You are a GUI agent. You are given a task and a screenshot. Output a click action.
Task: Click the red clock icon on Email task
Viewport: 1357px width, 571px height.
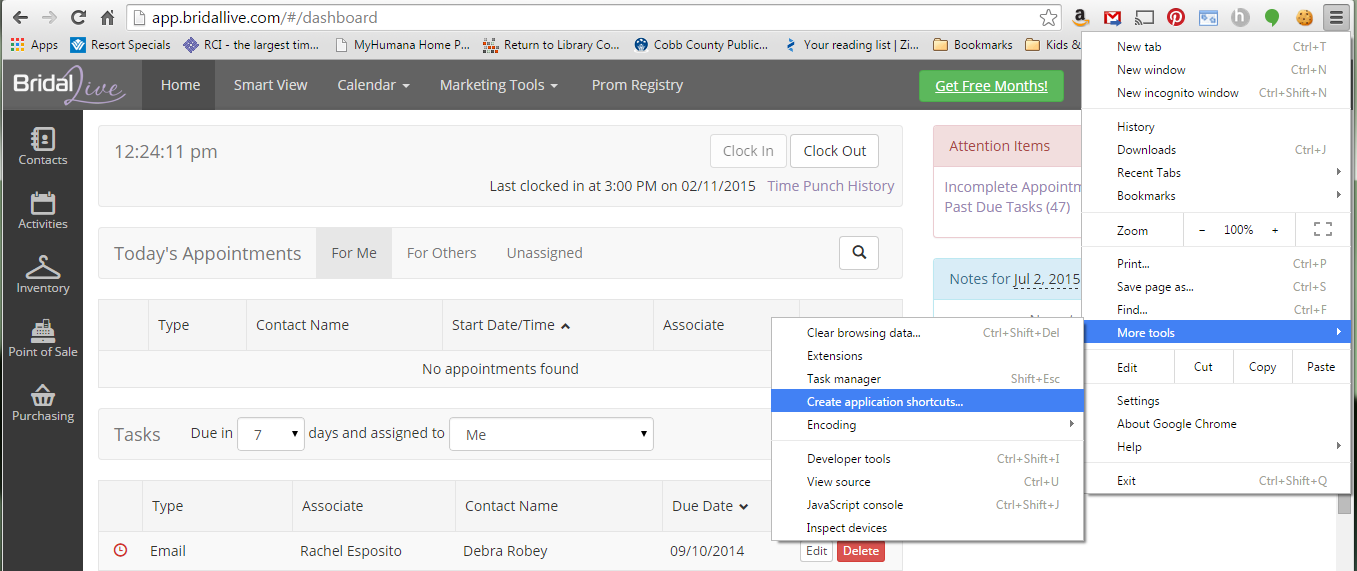[x=121, y=550]
